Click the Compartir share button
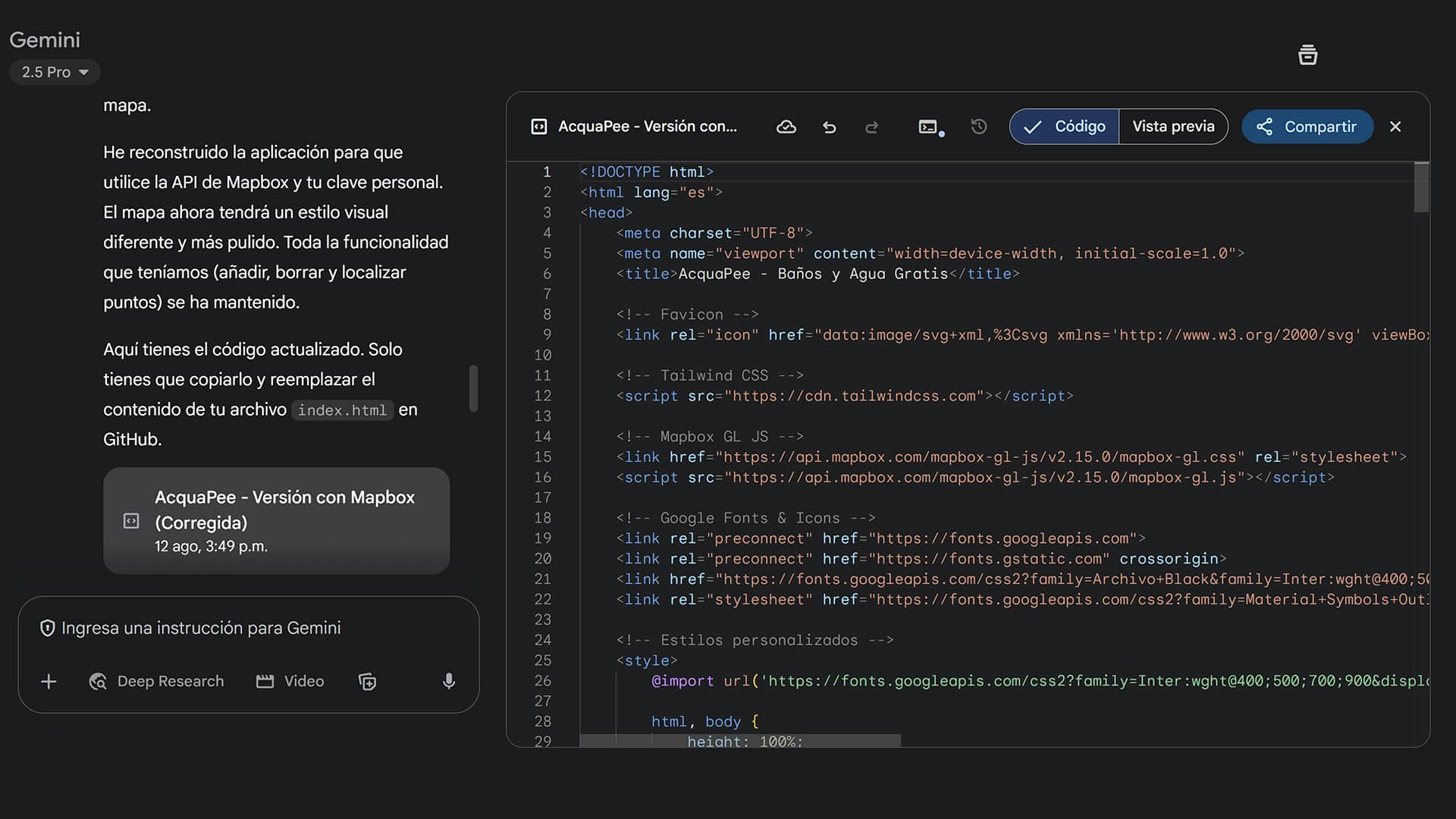This screenshot has height=819, width=1456. (x=1307, y=127)
